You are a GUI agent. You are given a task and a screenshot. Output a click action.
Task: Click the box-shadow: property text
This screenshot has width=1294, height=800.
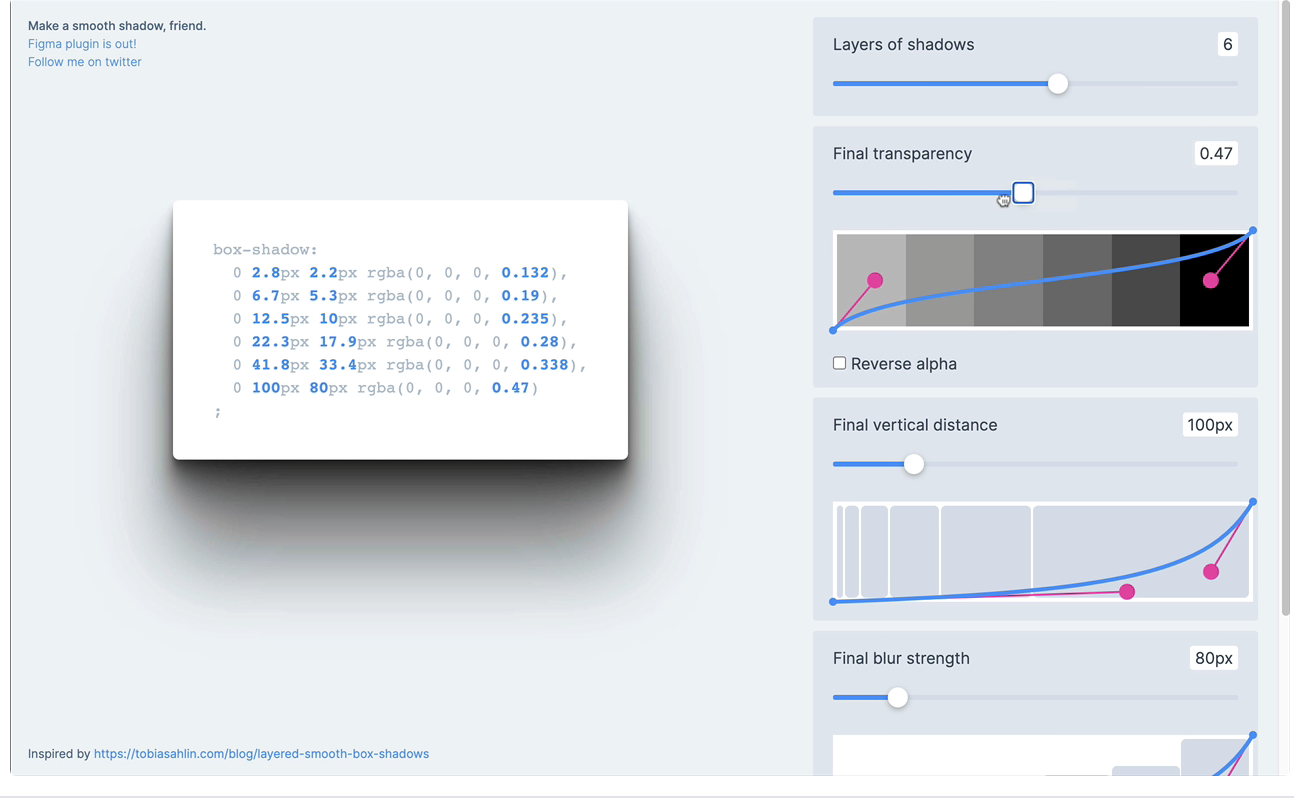point(265,250)
